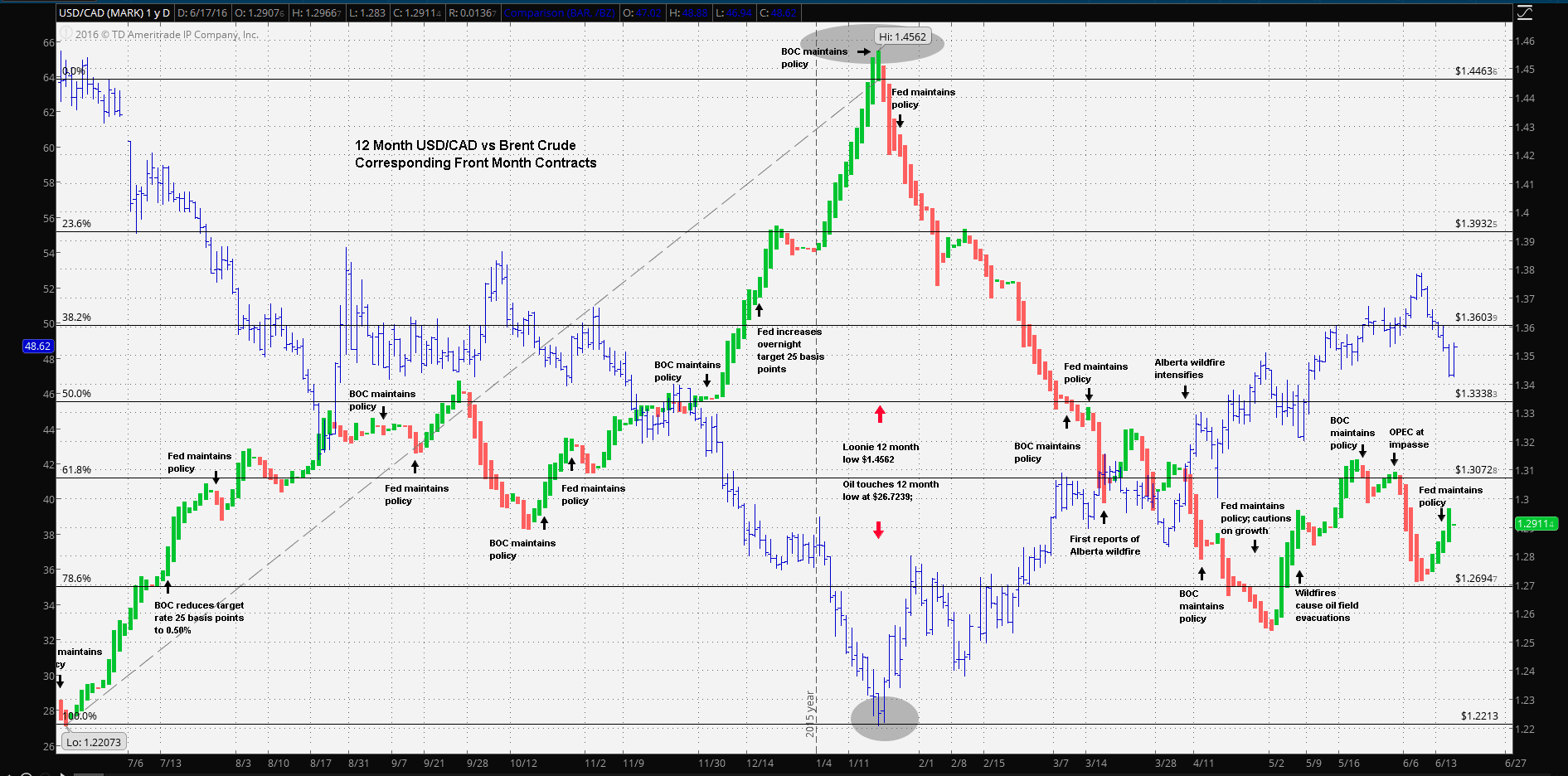Select 'Wildfires cause oil field evacuations' annotation

[x=1327, y=605]
